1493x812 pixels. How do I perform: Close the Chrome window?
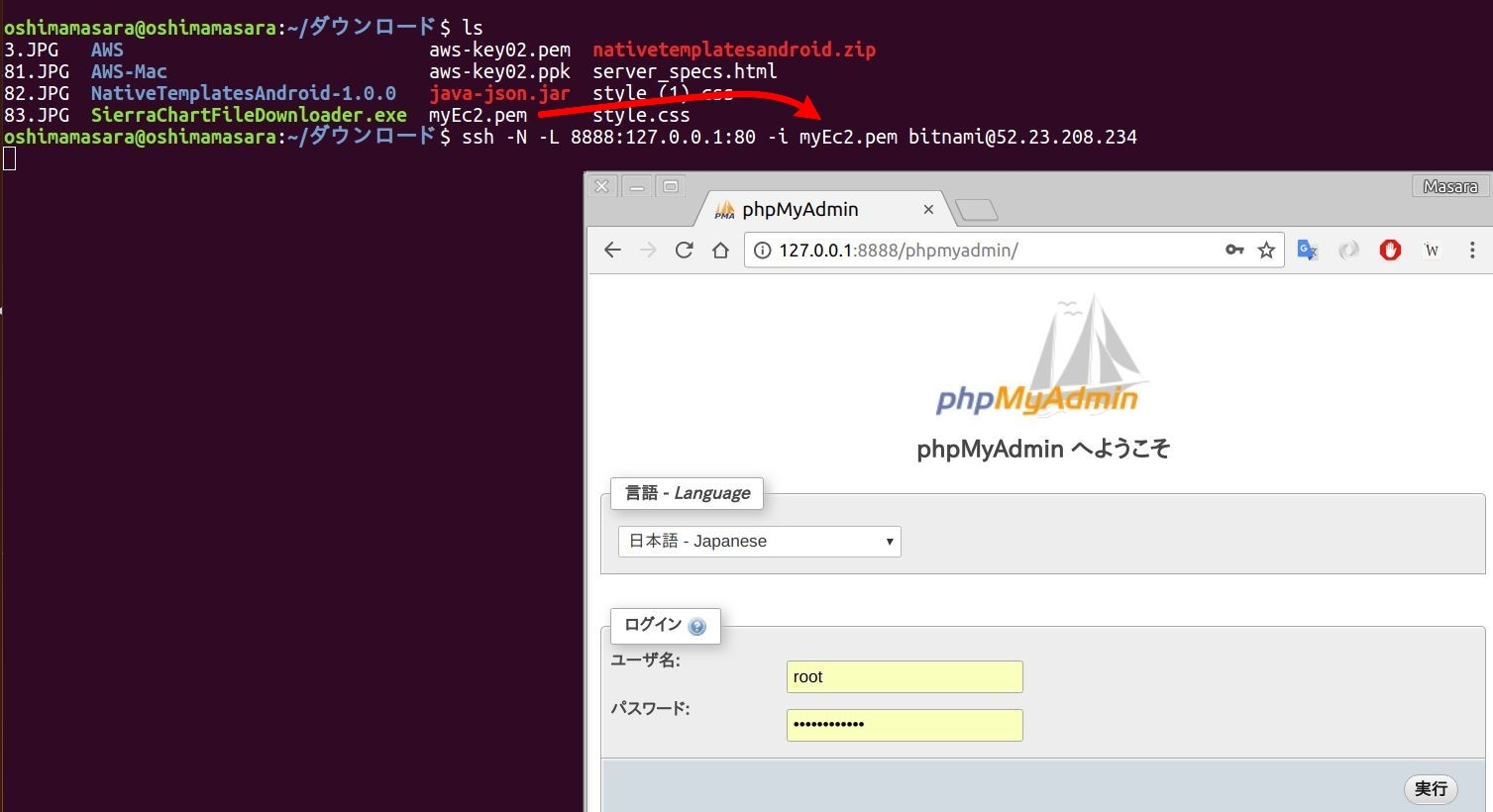pyautogui.click(x=601, y=185)
